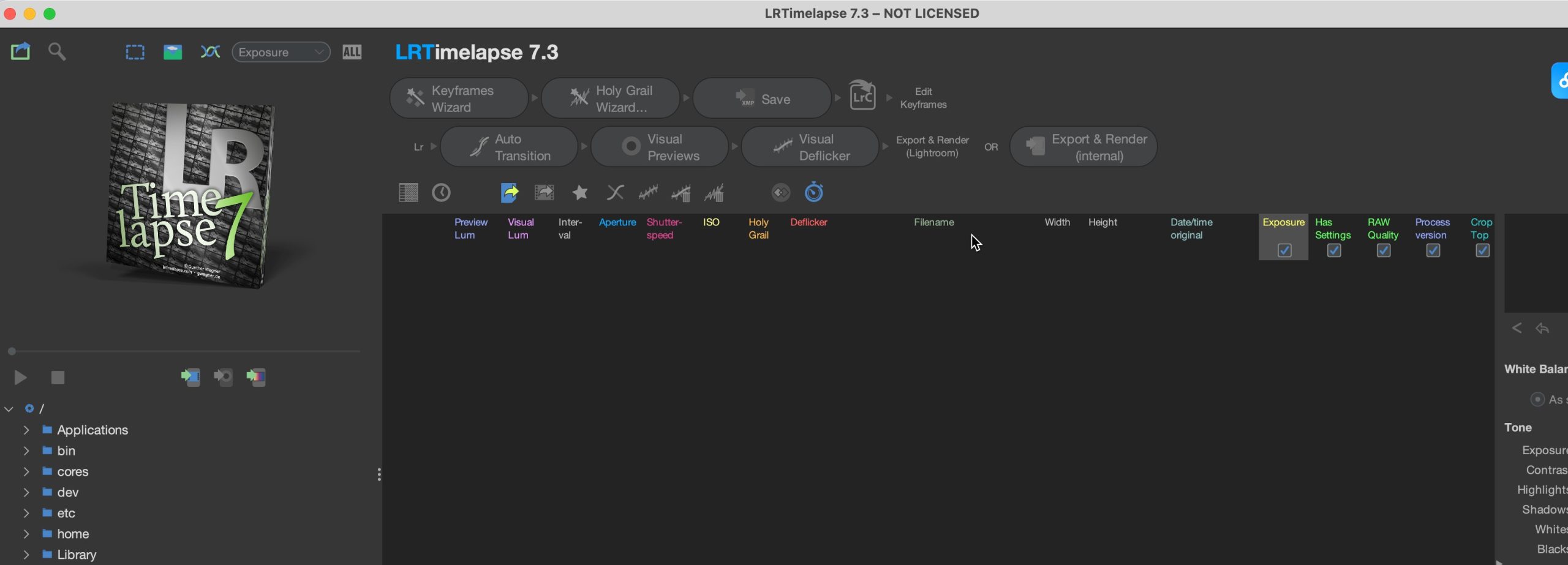The image size is (1568, 565).
Task: Click the Filename column header
Action: tap(934, 222)
